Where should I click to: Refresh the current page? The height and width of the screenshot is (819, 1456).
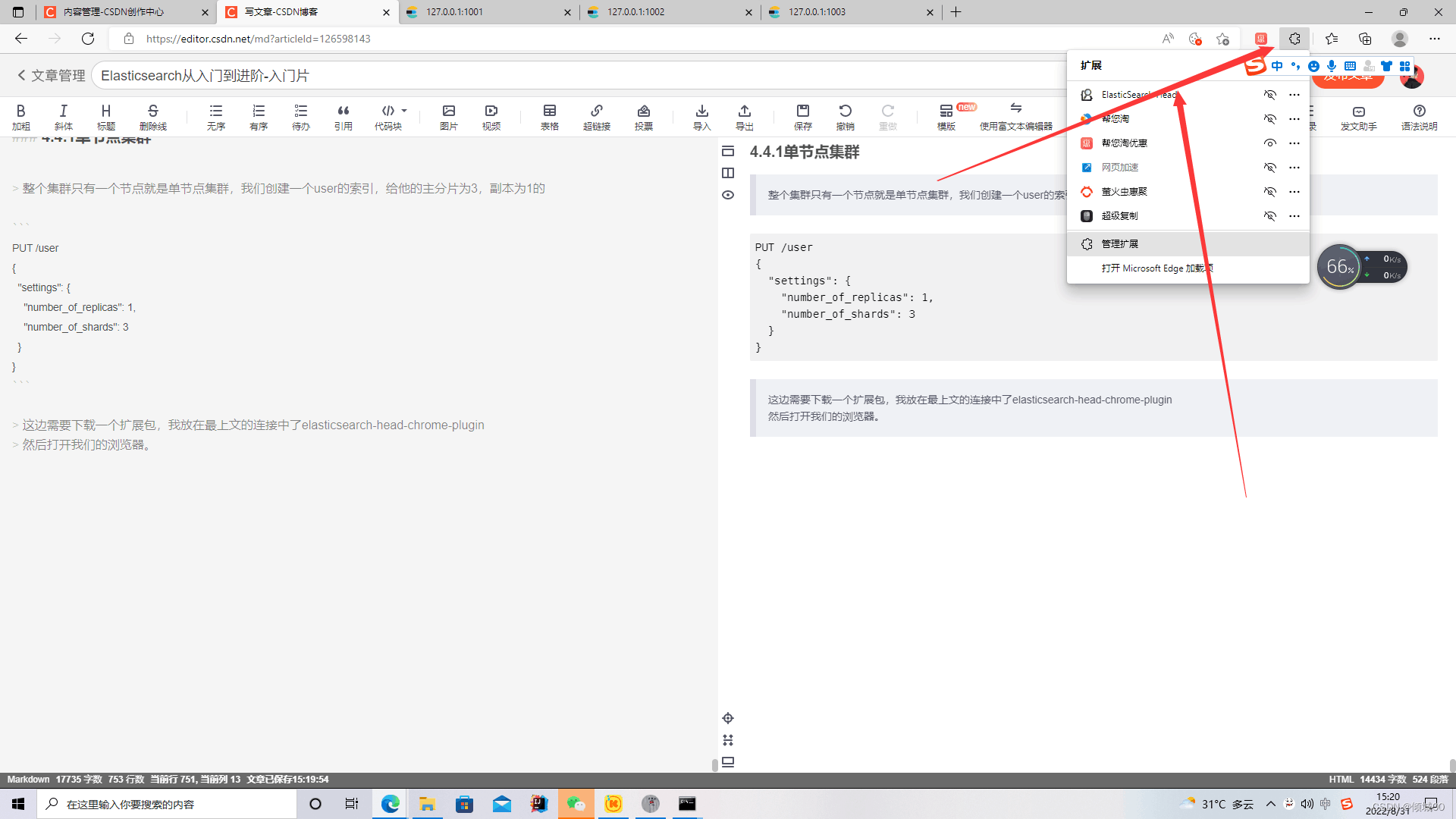tap(88, 39)
